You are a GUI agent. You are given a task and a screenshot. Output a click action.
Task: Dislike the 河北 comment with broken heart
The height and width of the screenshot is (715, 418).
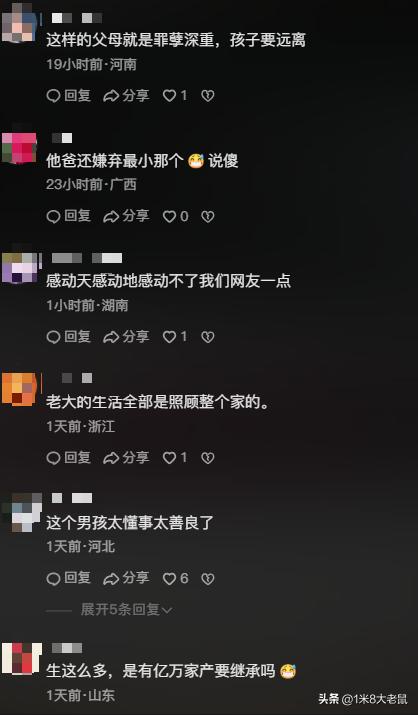[208, 579]
